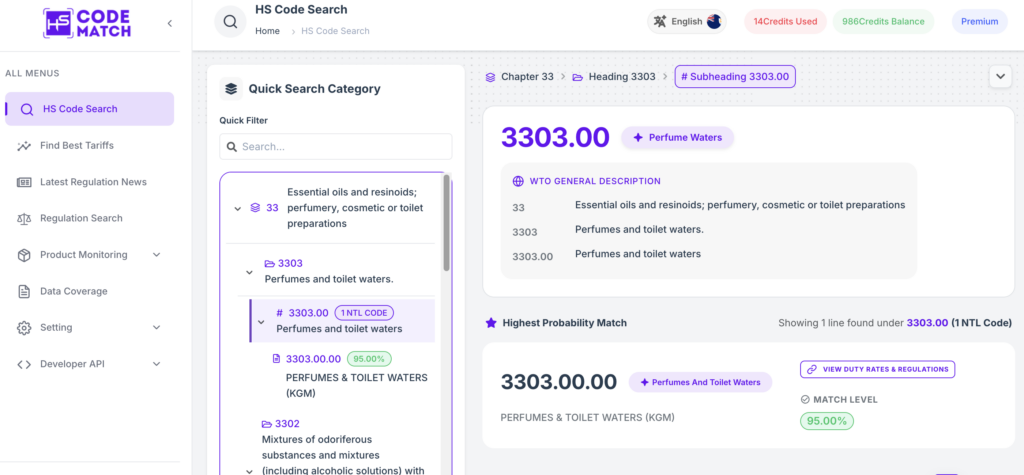The height and width of the screenshot is (475, 1024).
Task: Click the Setting gear icon
Action: [24, 328]
